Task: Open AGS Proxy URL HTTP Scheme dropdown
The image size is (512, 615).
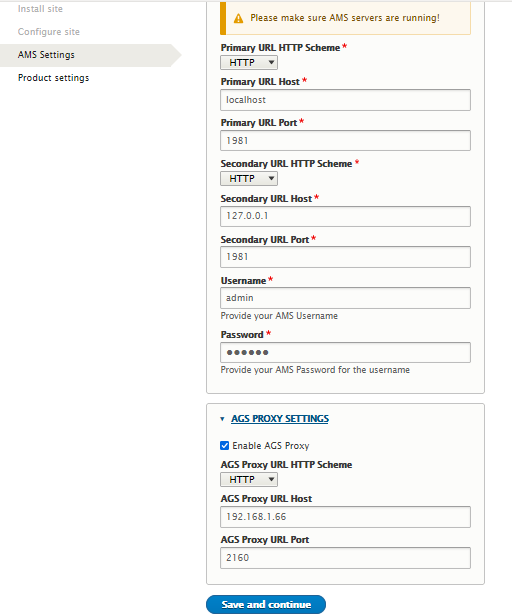Action: click(x=249, y=480)
